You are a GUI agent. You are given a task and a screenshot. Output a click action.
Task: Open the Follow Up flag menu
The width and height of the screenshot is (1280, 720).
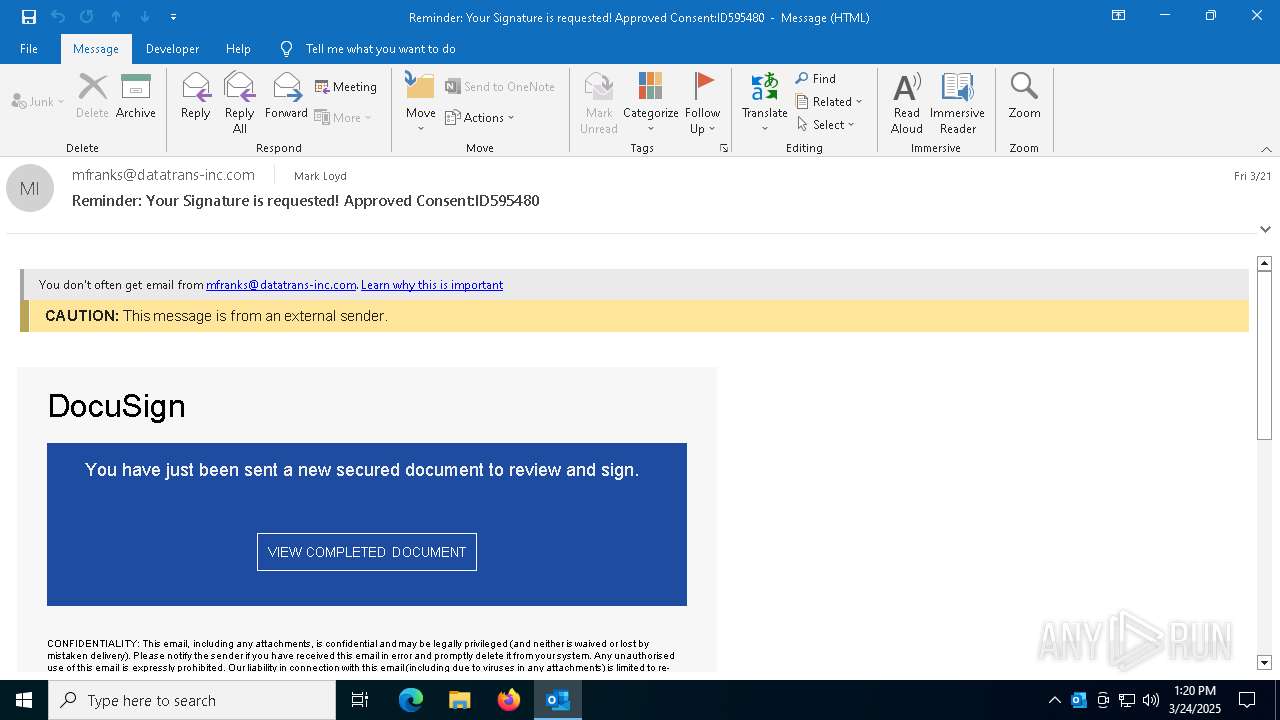coord(703,103)
